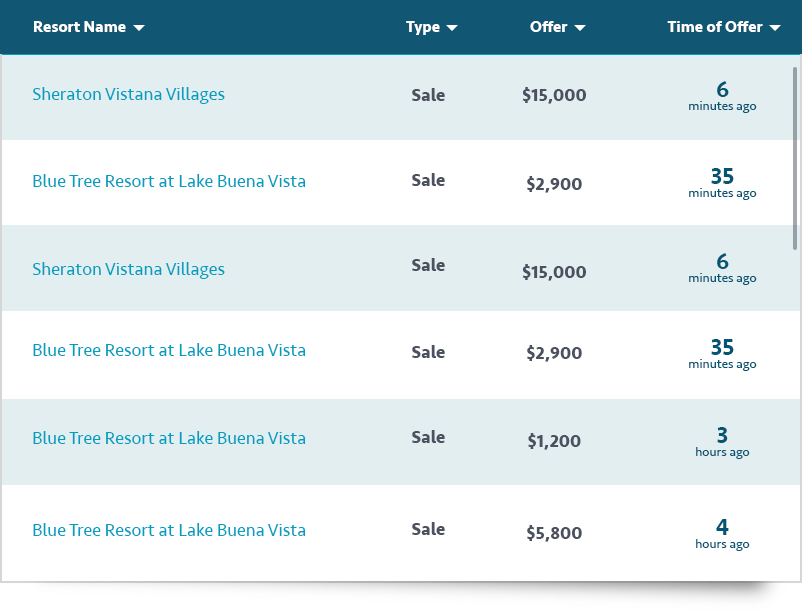Click the $5,800 offer amount
Screen dimensions: 802x611
coord(554,533)
